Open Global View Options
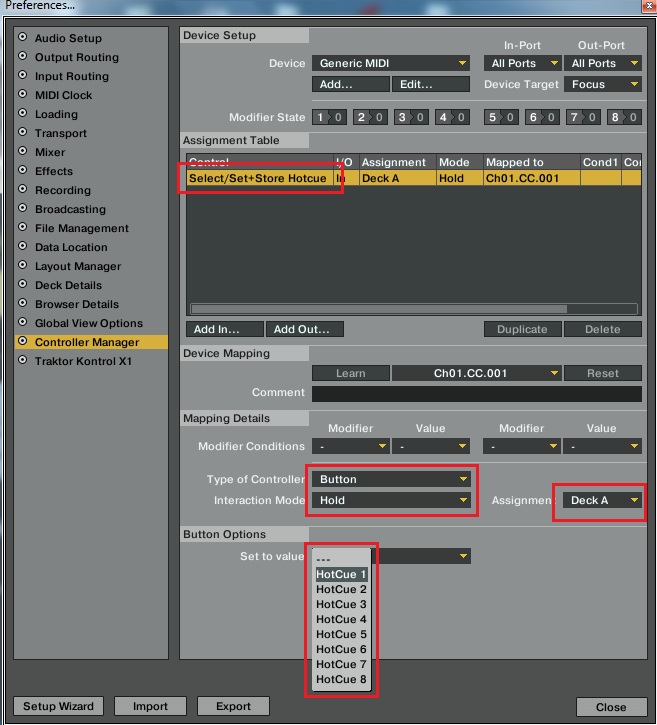657x725 pixels. click(89, 322)
